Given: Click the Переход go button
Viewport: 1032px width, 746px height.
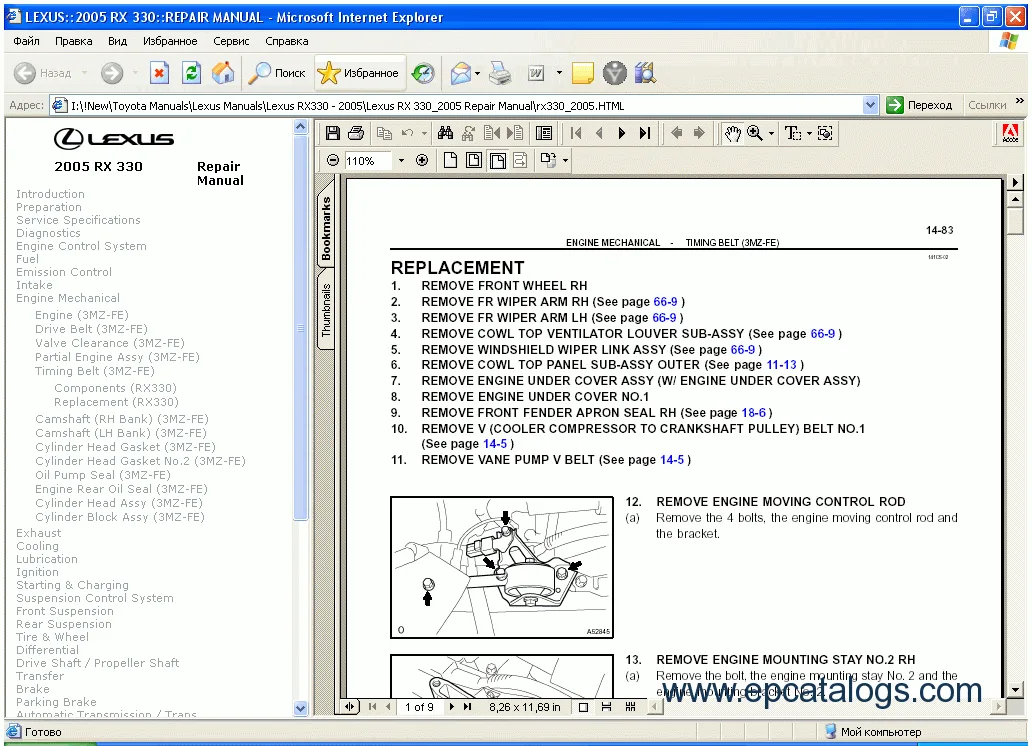Looking at the screenshot, I should (920, 105).
